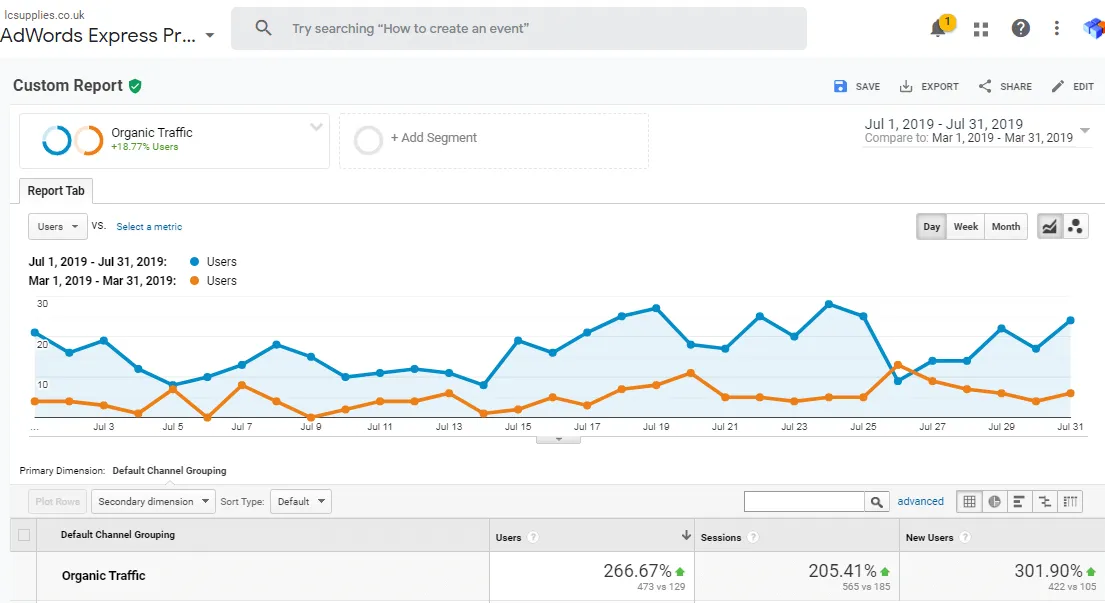Switch to motion chart view
Image resolution: width=1105 pixels, height=603 pixels.
(1075, 226)
